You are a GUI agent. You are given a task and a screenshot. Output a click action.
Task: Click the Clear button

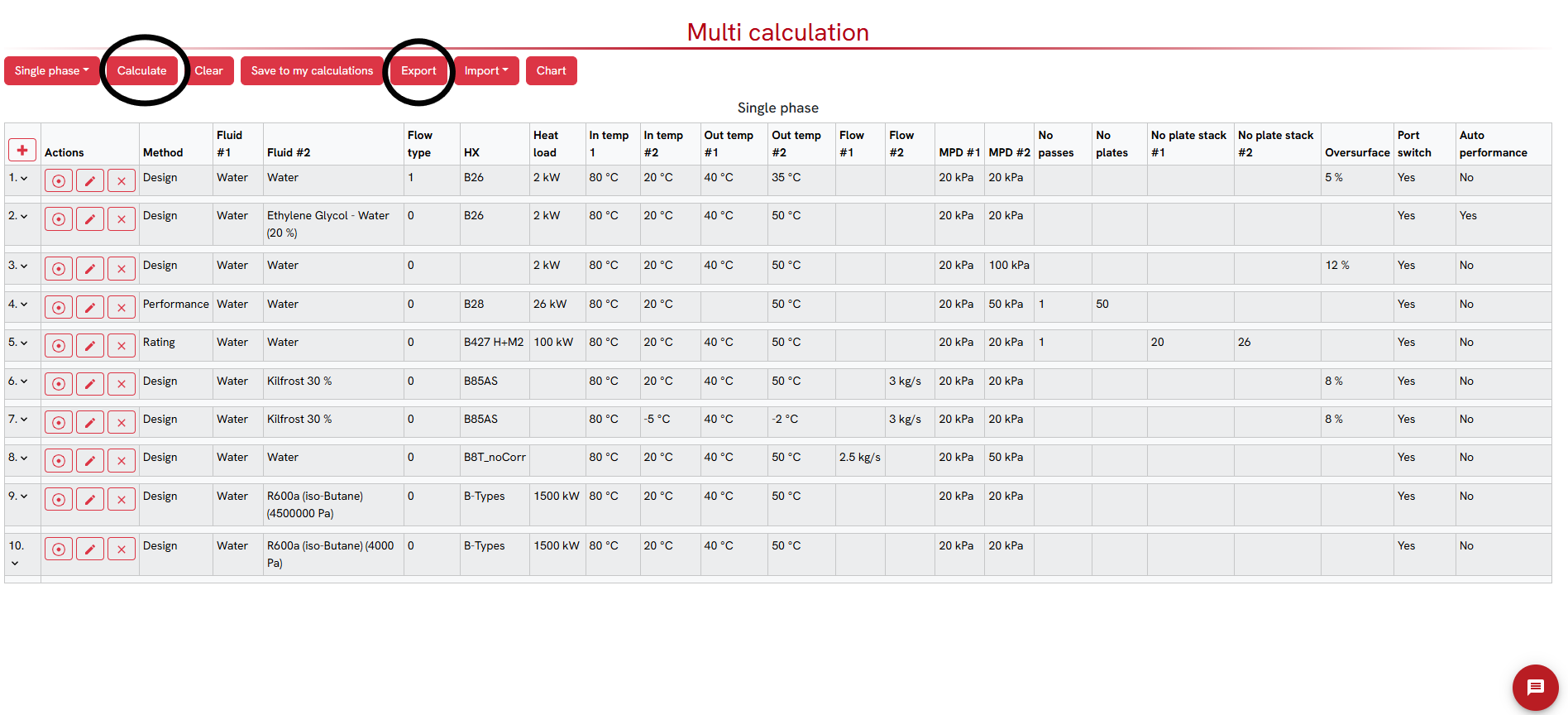click(x=209, y=71)
